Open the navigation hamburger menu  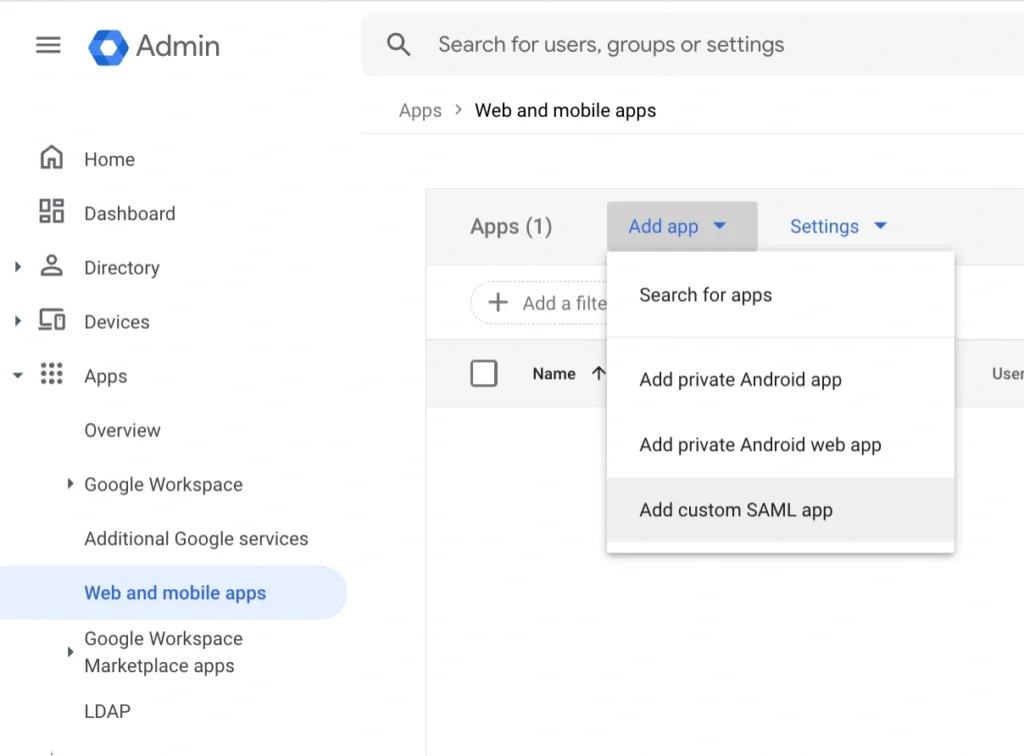47,45
